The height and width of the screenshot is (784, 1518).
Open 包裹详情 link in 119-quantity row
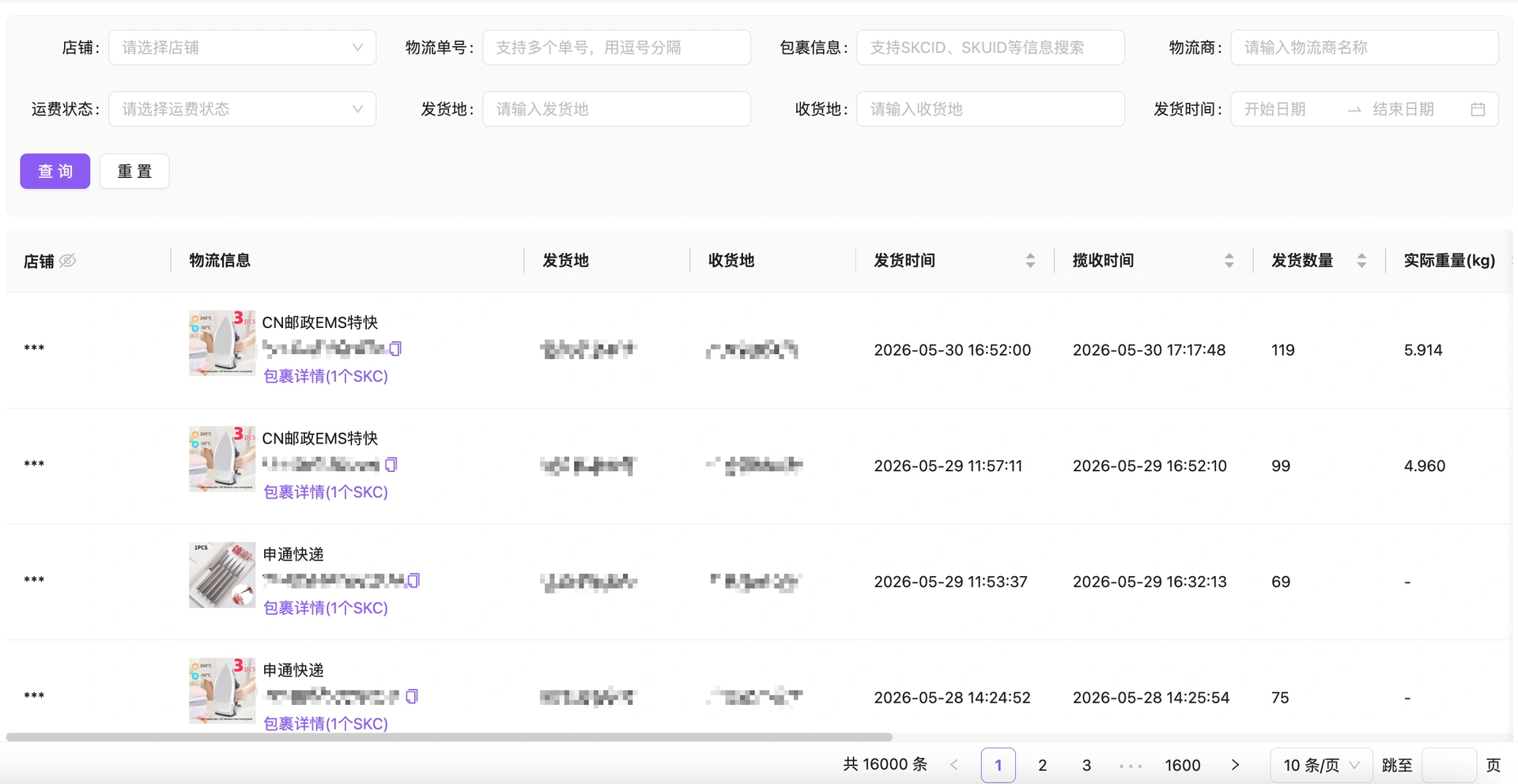[x=325, y=376]
